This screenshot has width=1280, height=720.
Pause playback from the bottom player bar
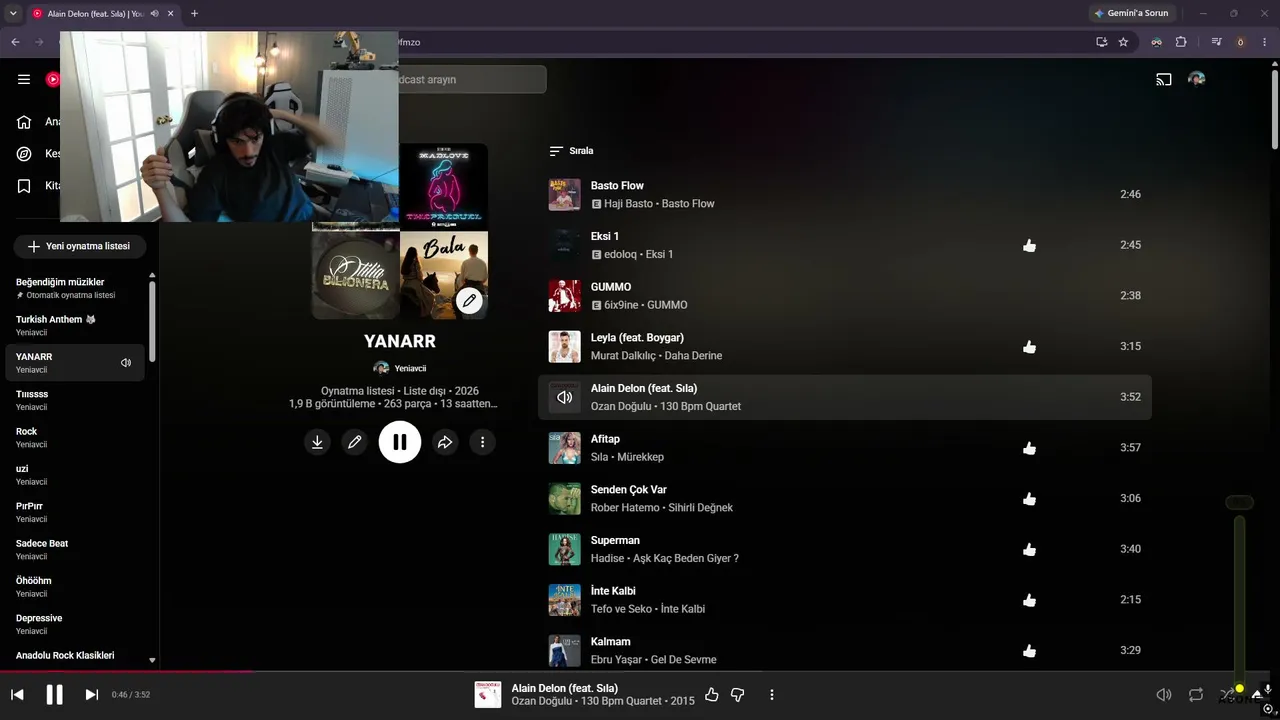click(55, 694)
